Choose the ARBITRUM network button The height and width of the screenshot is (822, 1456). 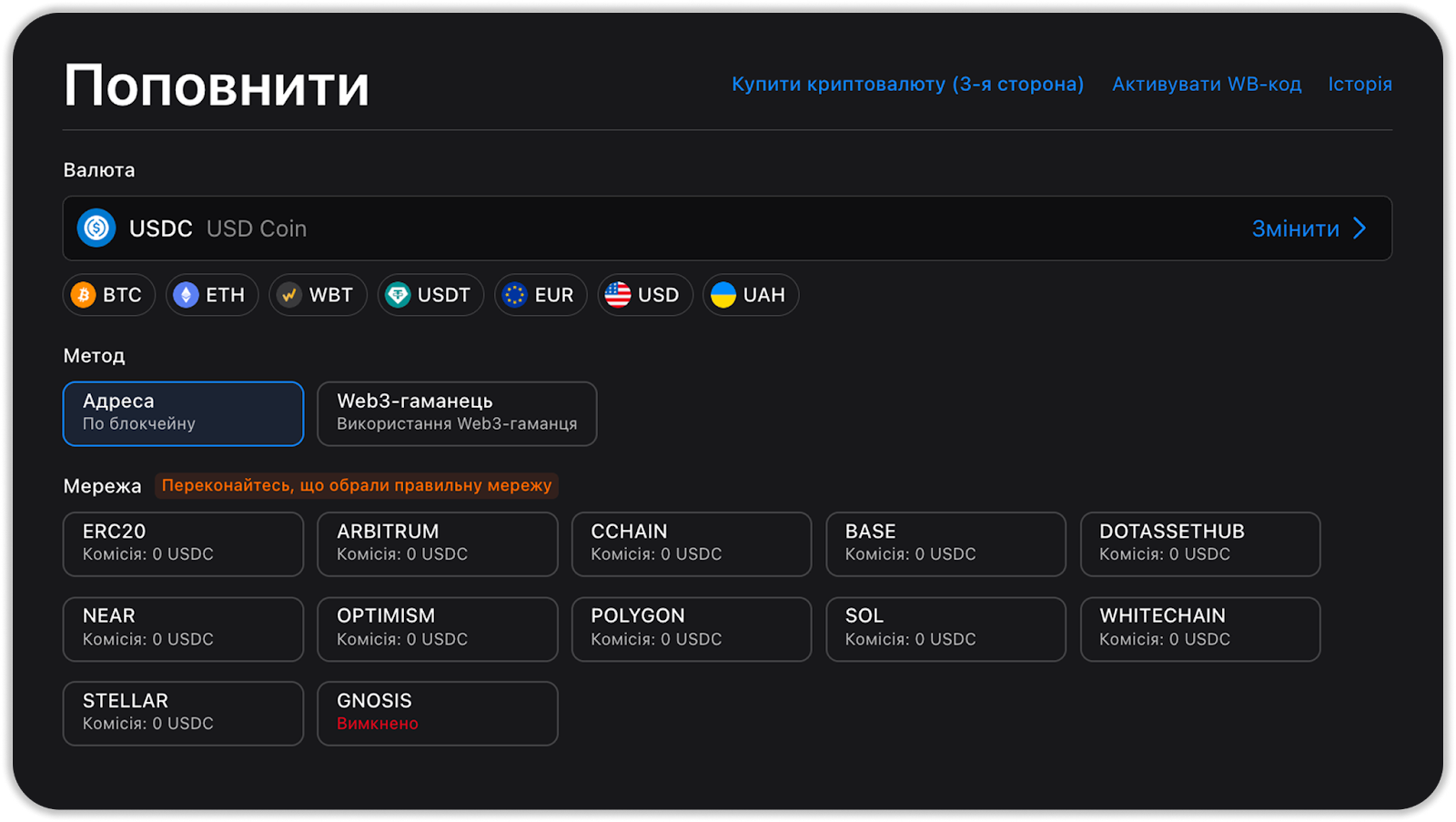click(437, 543)
